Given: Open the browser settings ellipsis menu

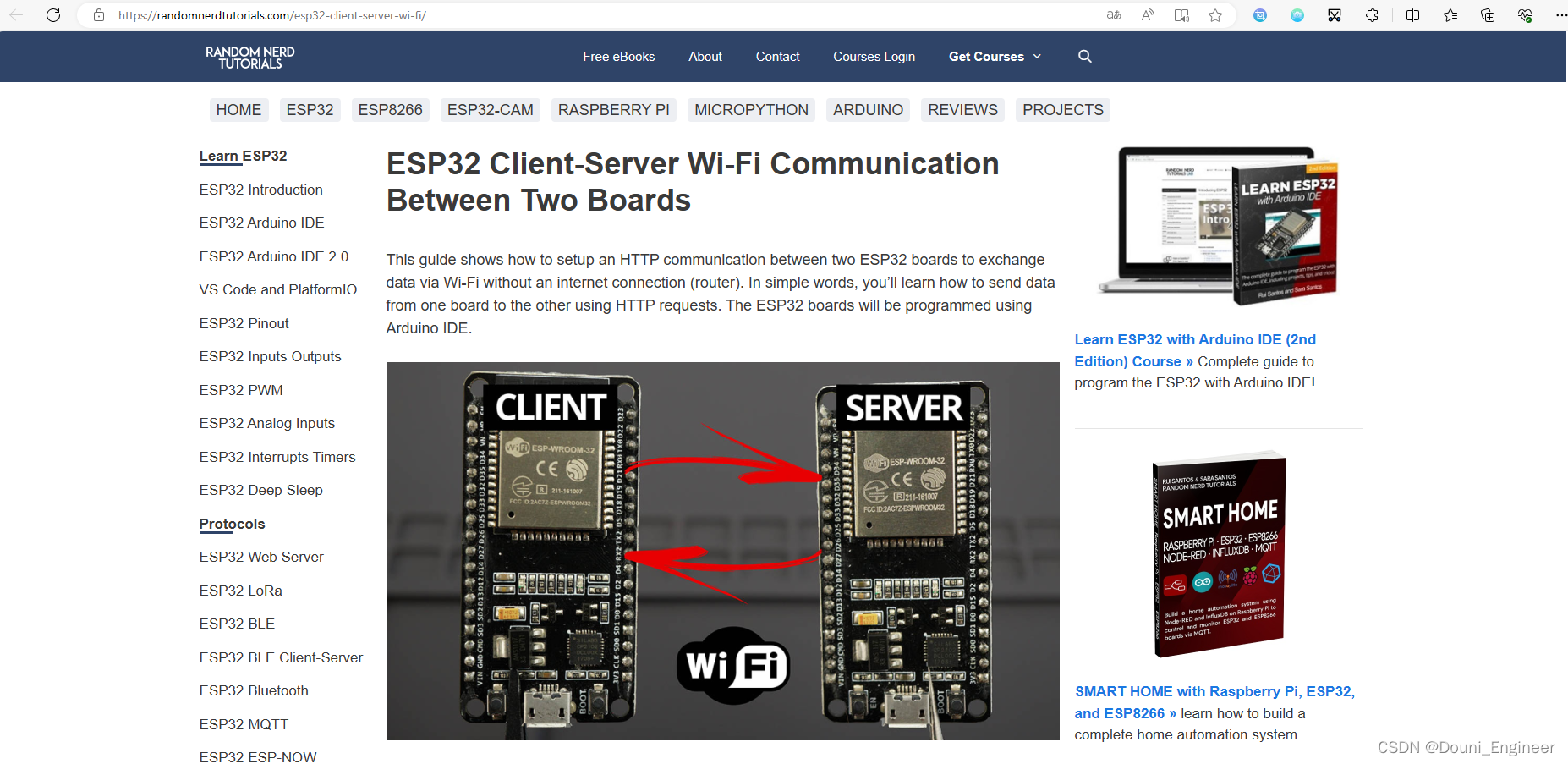Looking at the screenshot, I should [x=1560, y=15].
